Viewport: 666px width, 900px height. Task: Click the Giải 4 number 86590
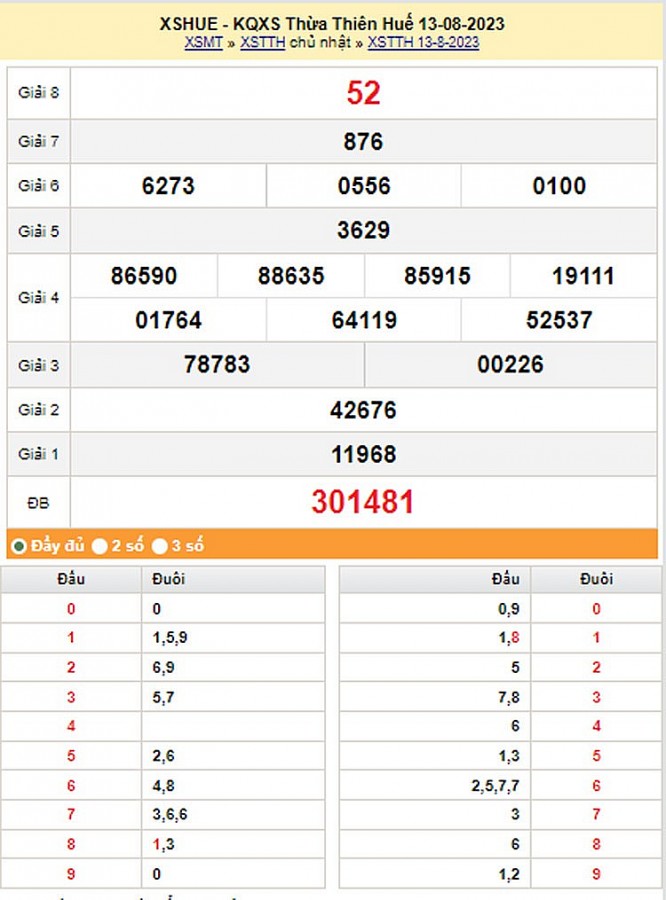tap(144, 276)
